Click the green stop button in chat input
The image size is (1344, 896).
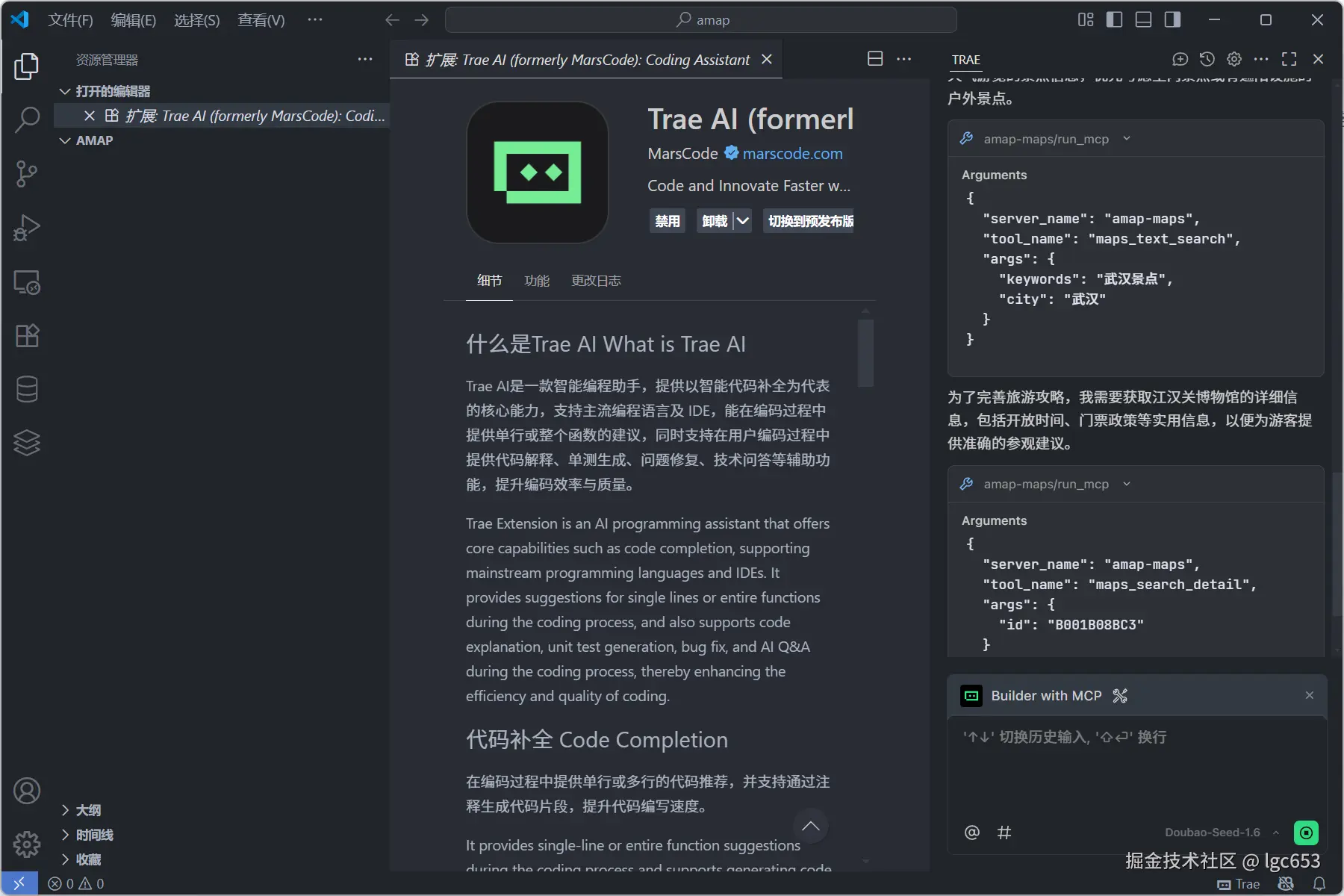coord(1306,833)
